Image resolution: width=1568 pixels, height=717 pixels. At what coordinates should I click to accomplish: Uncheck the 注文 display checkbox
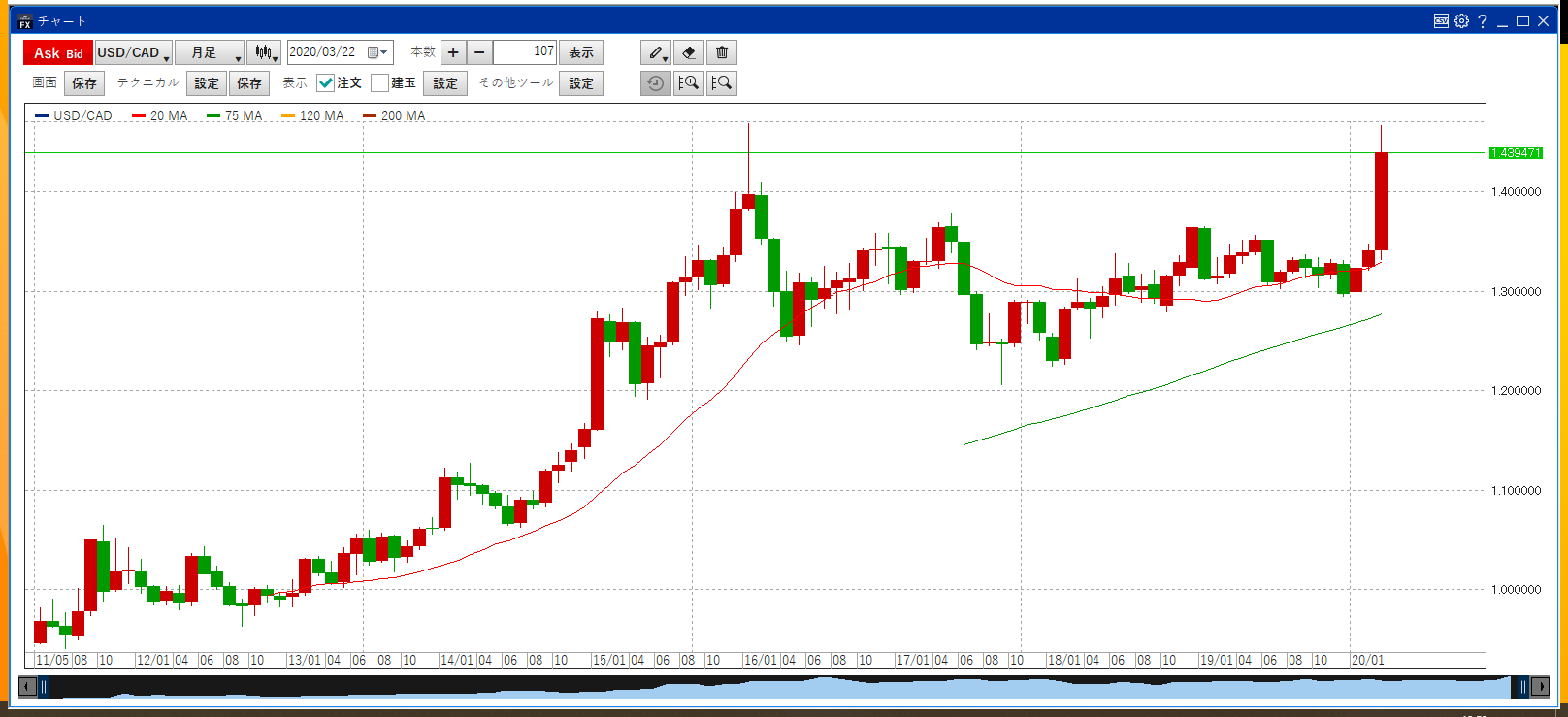click(x=326, y=83)
